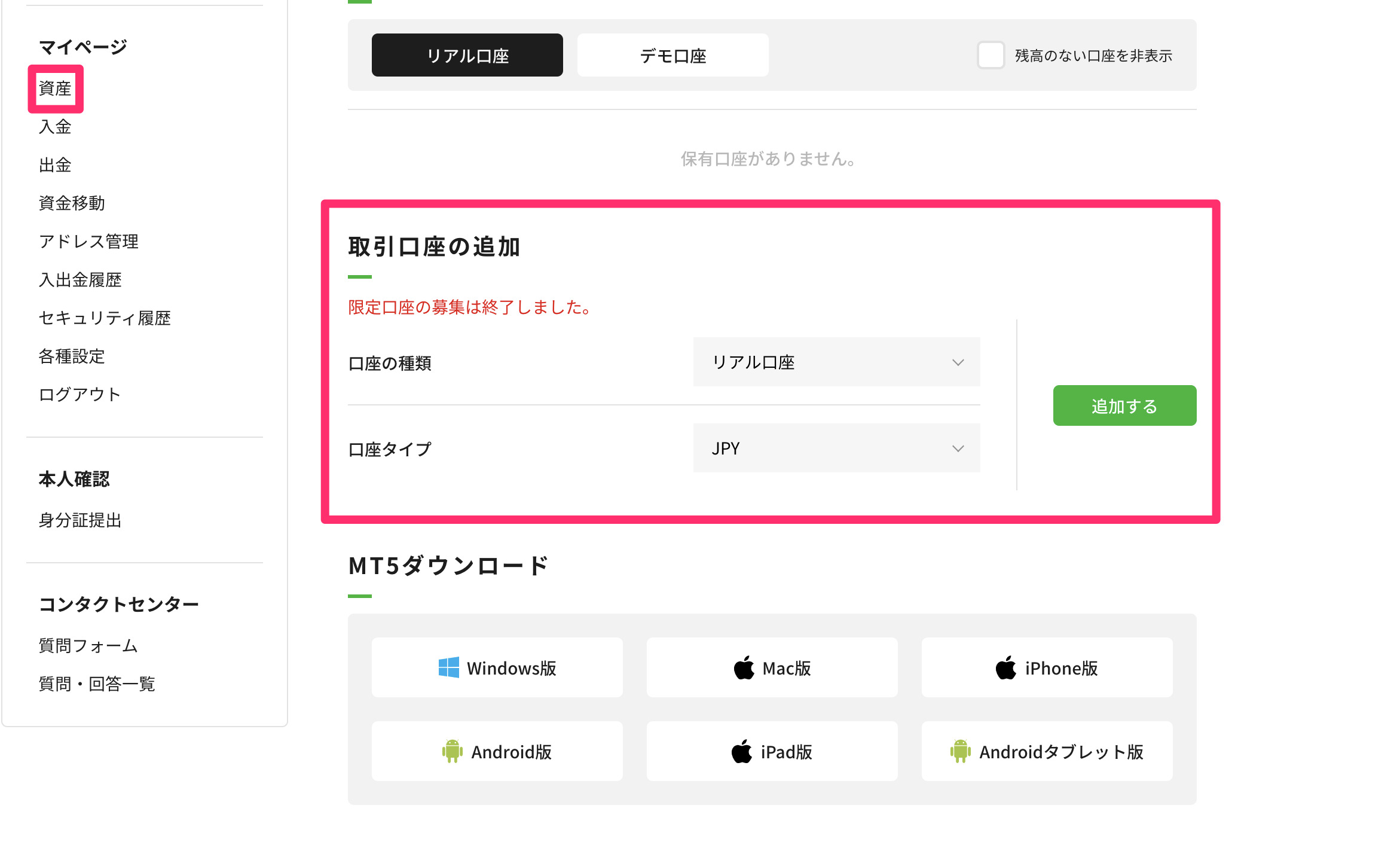The image size is (1400, 848).
Task: Click the 限定口座の募集は終了しました。 notice text
Action: pos(470,307)
